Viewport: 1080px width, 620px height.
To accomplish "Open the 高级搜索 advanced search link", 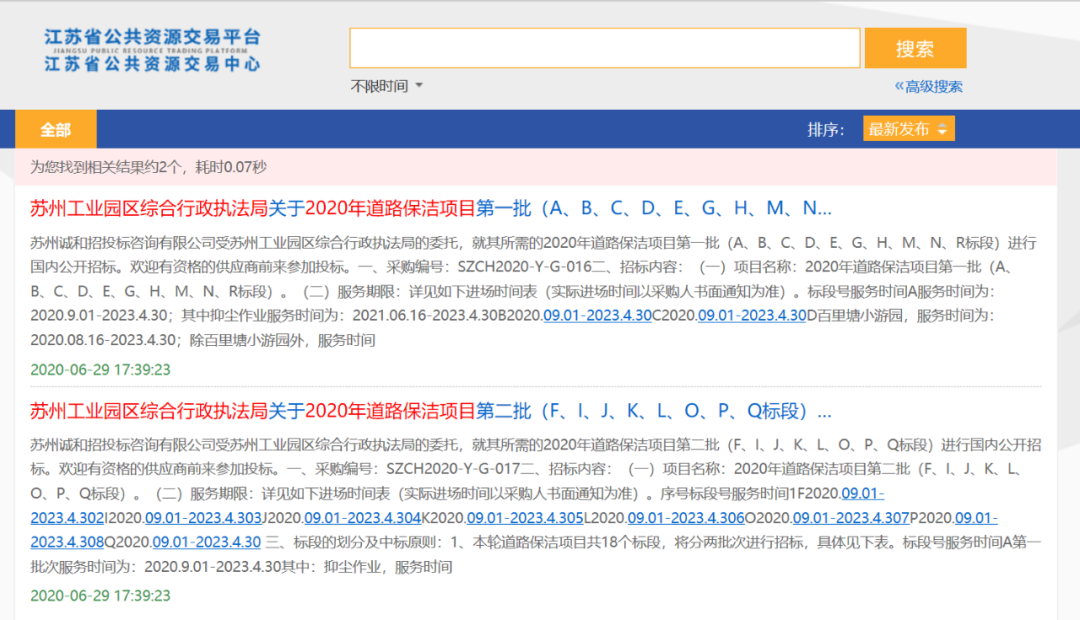I will 929,87.
